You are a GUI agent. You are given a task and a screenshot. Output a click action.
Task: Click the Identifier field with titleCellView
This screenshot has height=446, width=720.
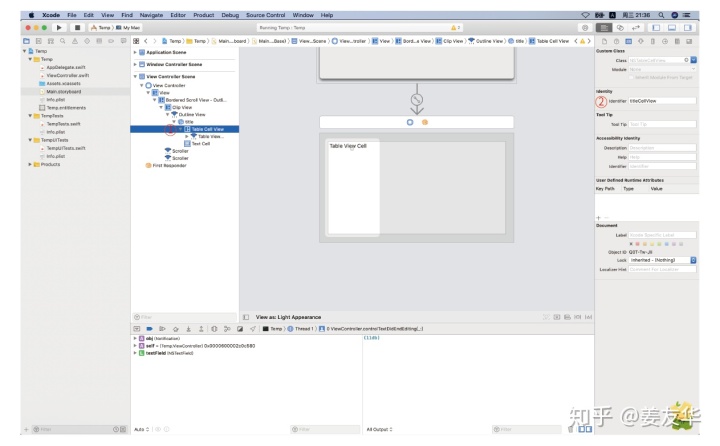(x=662, y=101)
